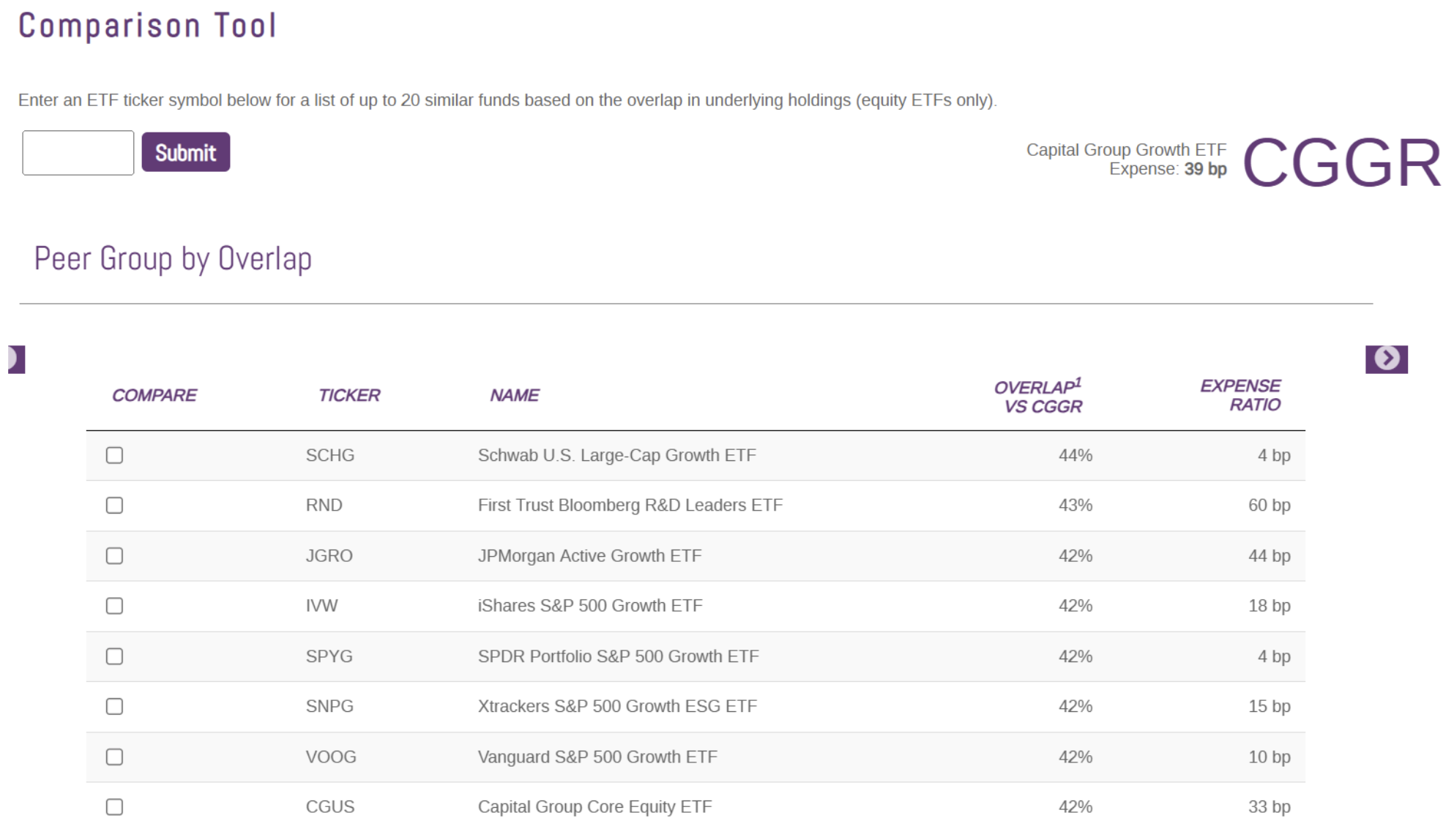Click the right navigation arrow above the table

(x=1386, y=358)
